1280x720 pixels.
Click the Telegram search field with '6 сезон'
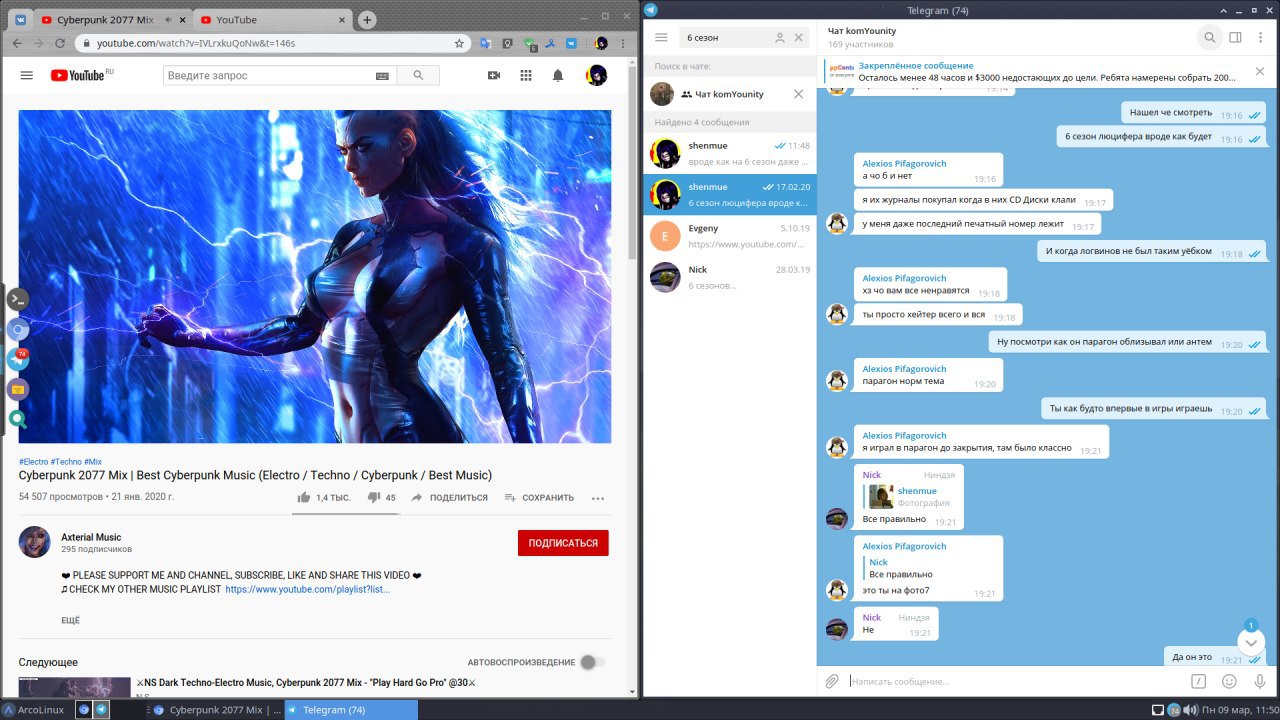pyautogui.click(x=728, y=37)
